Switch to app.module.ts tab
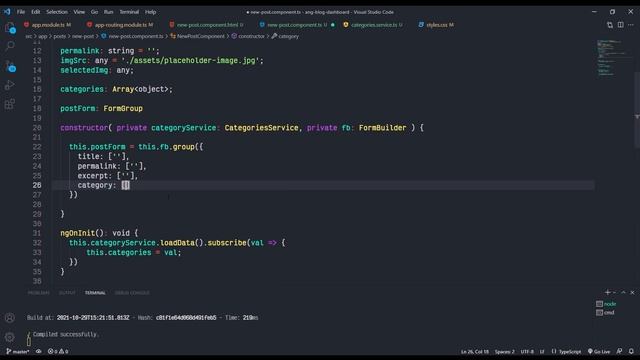640x360 pixels. [x=47, y=25]
